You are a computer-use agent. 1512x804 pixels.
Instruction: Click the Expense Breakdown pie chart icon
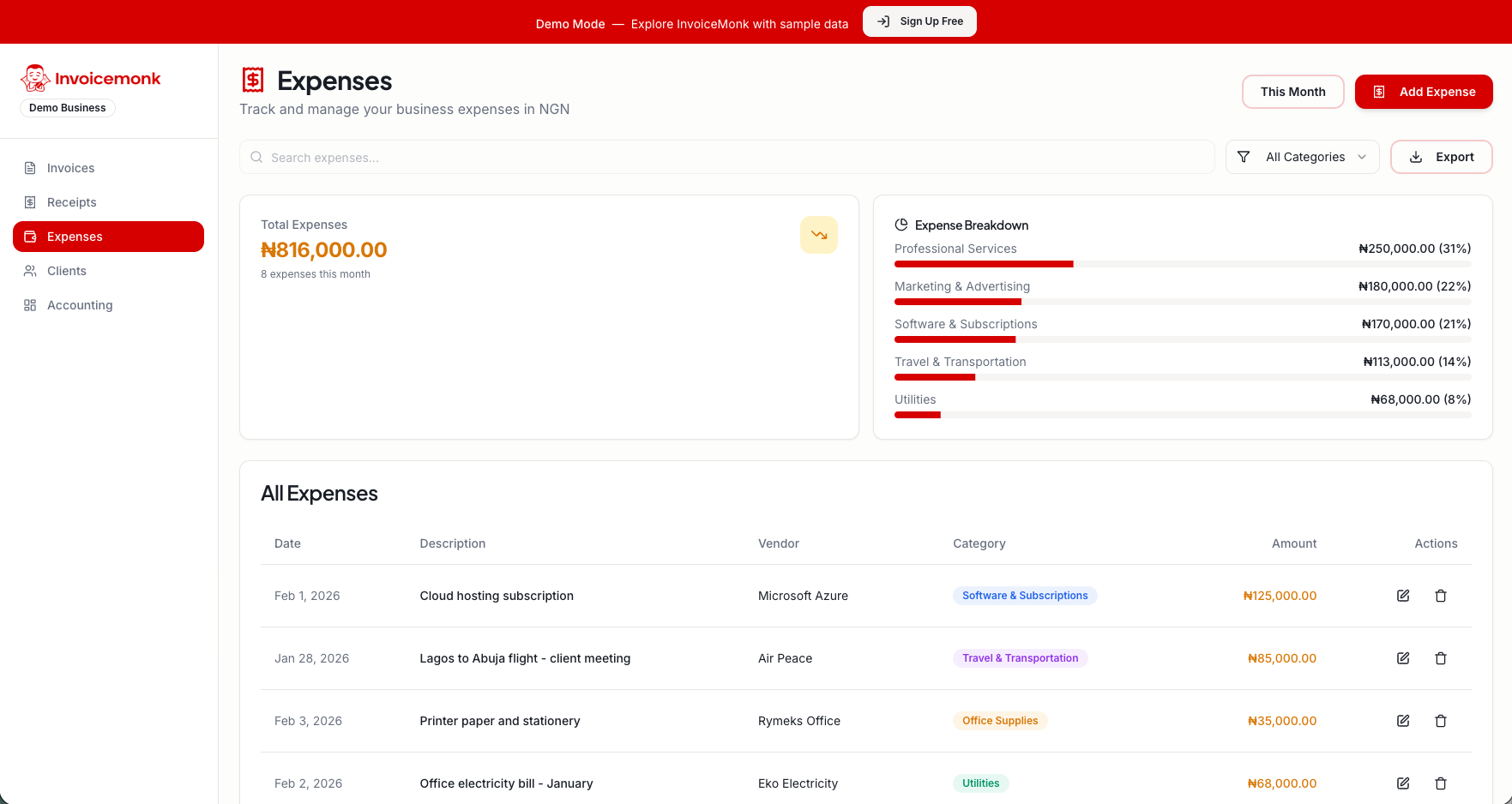click(x=901, y=225)
